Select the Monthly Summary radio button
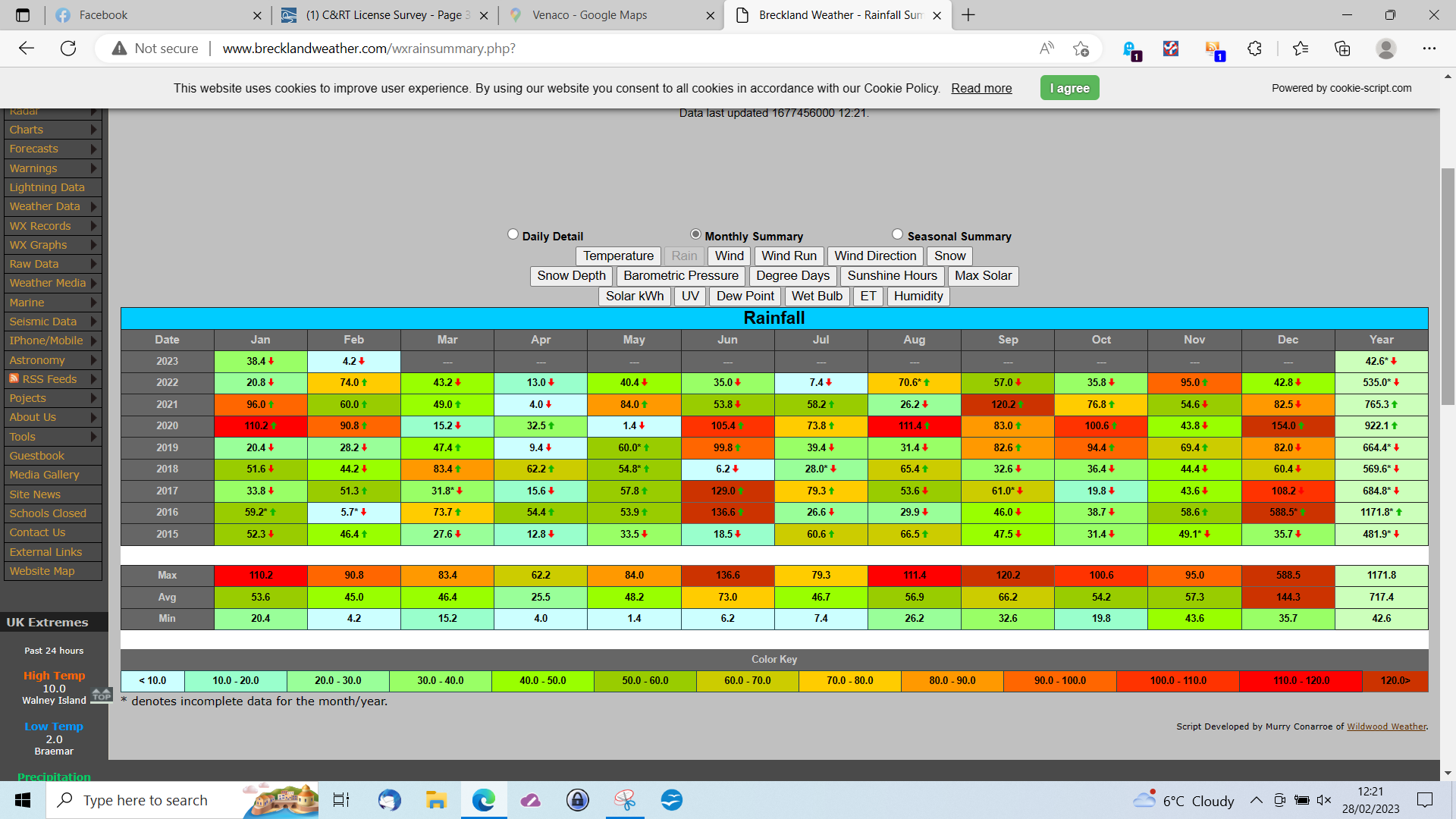The width and height of the screenshot is (1456, 819). click(x=695, y=234)
